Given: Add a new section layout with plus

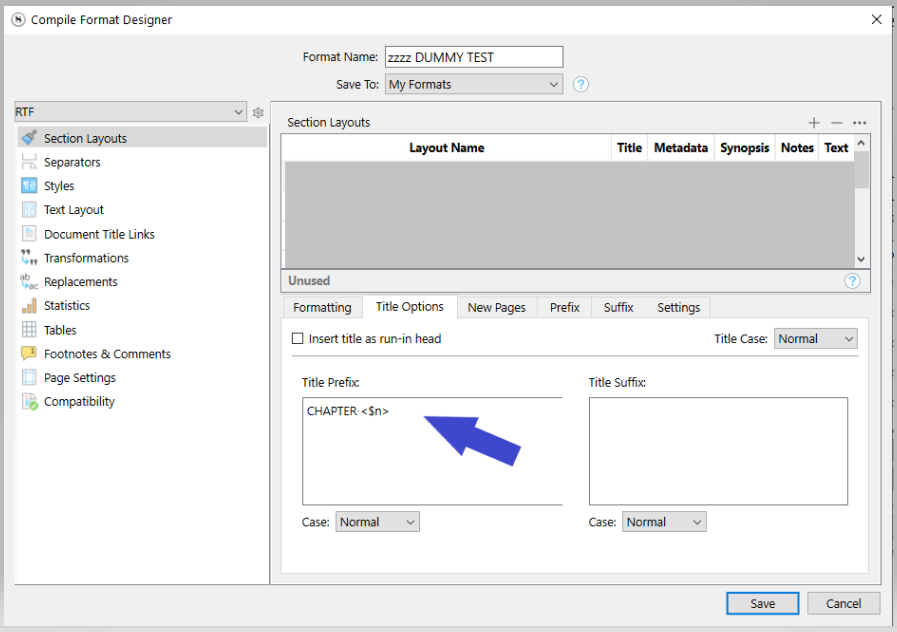Looking at the screenshot, I should [x=814, y=123].
